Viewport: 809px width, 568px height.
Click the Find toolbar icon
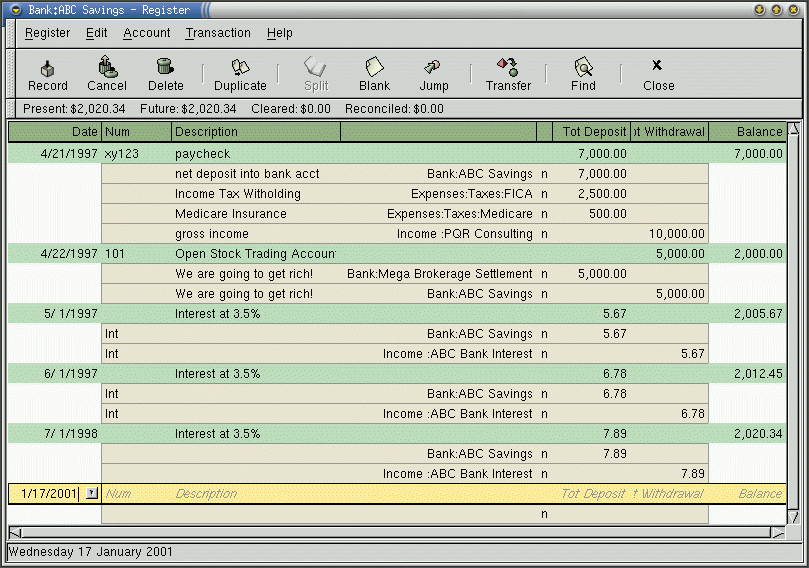point(583,67)
